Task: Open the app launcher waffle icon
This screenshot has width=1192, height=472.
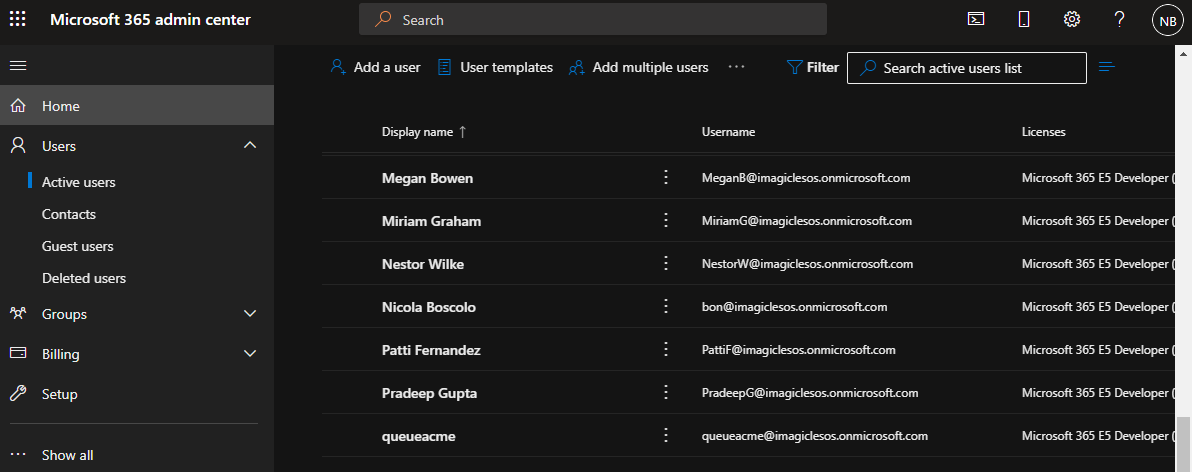Action: (x=18, y=20)
